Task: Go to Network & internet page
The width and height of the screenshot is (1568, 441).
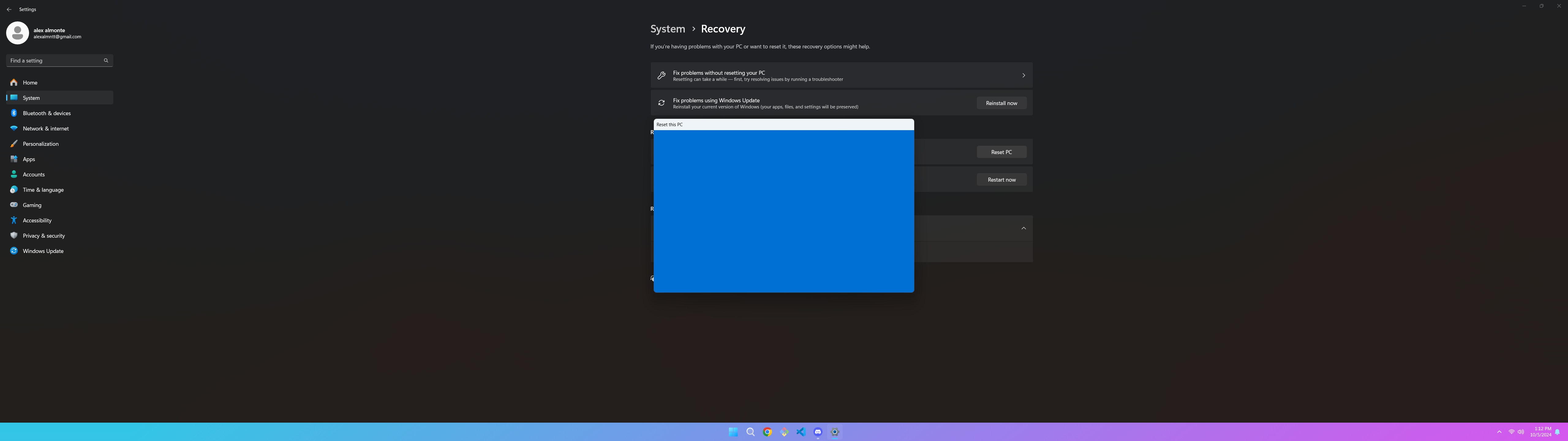Action: 46,129
